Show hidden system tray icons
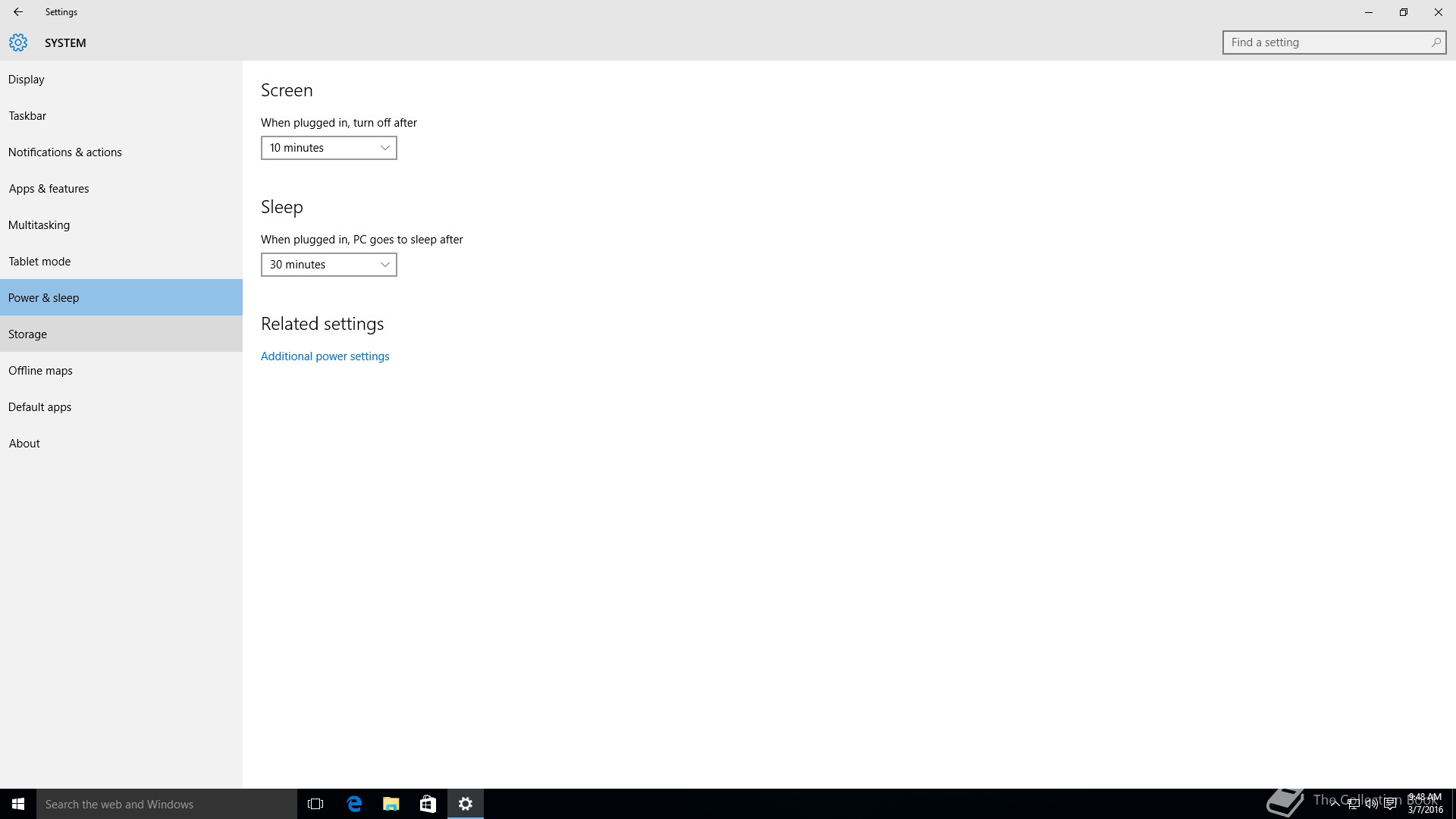Image resolution: width=1456 pixels, height=819 pixels. [x=1335, y=804]
